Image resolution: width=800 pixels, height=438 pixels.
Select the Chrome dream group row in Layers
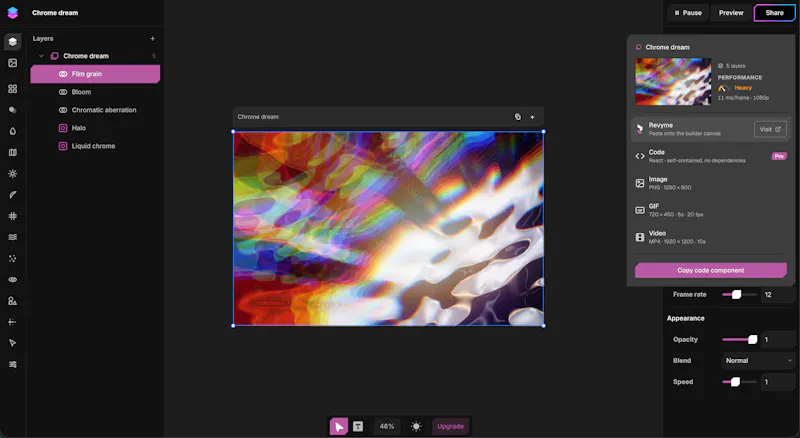pos(95,56)
